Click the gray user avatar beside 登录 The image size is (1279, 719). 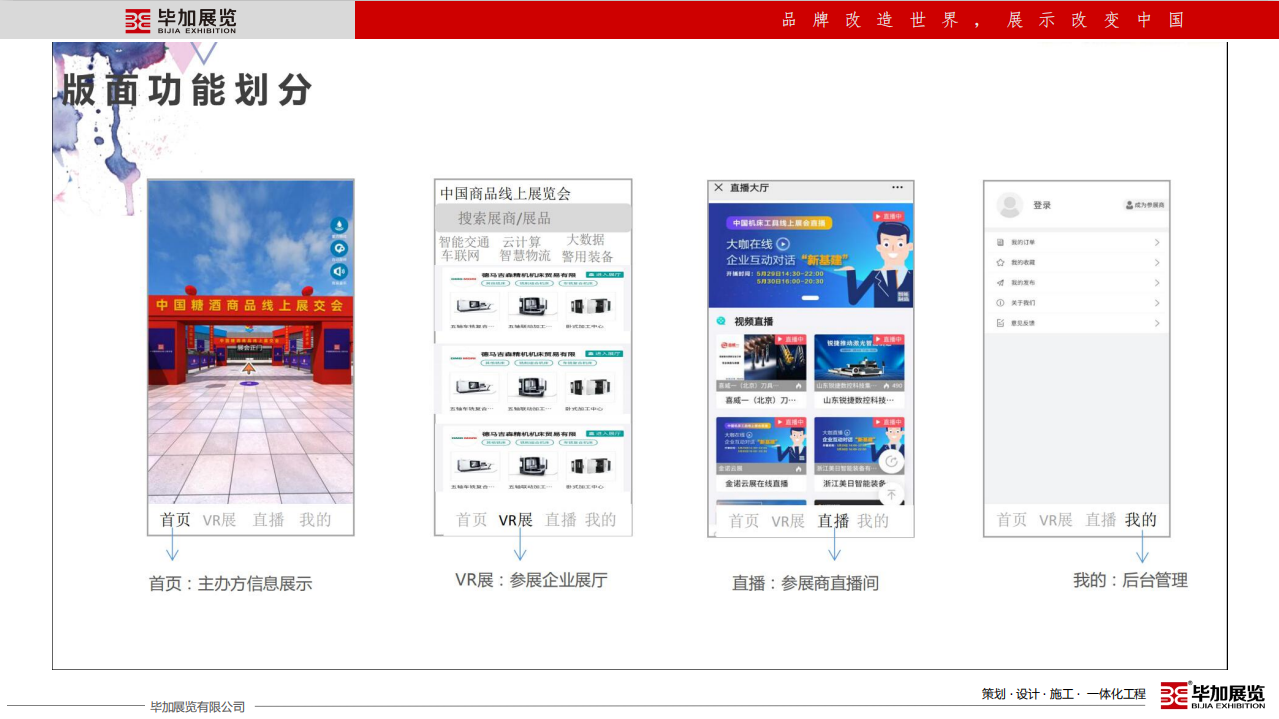pos(1010,205)
